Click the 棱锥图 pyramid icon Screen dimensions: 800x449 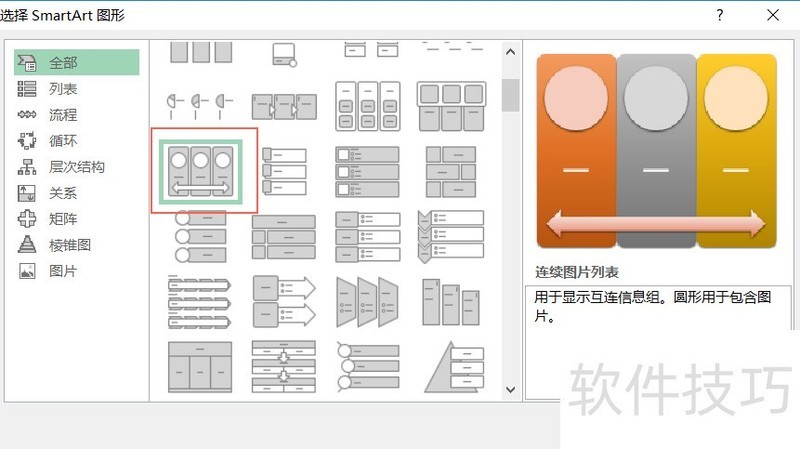(x=27, y=245)
